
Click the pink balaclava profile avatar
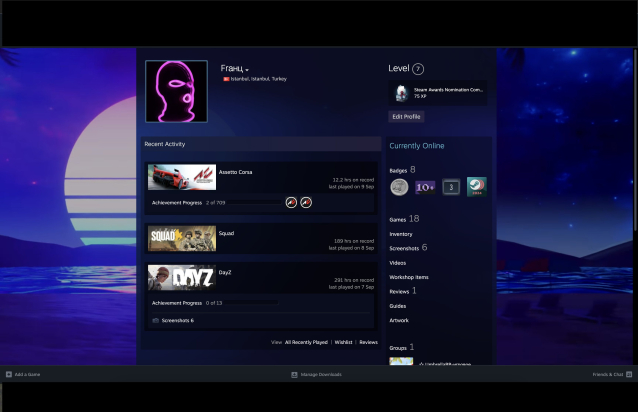(176, 91)
